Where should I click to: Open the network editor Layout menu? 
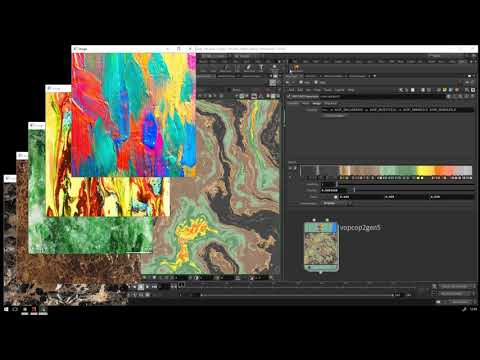click(339, 90)
